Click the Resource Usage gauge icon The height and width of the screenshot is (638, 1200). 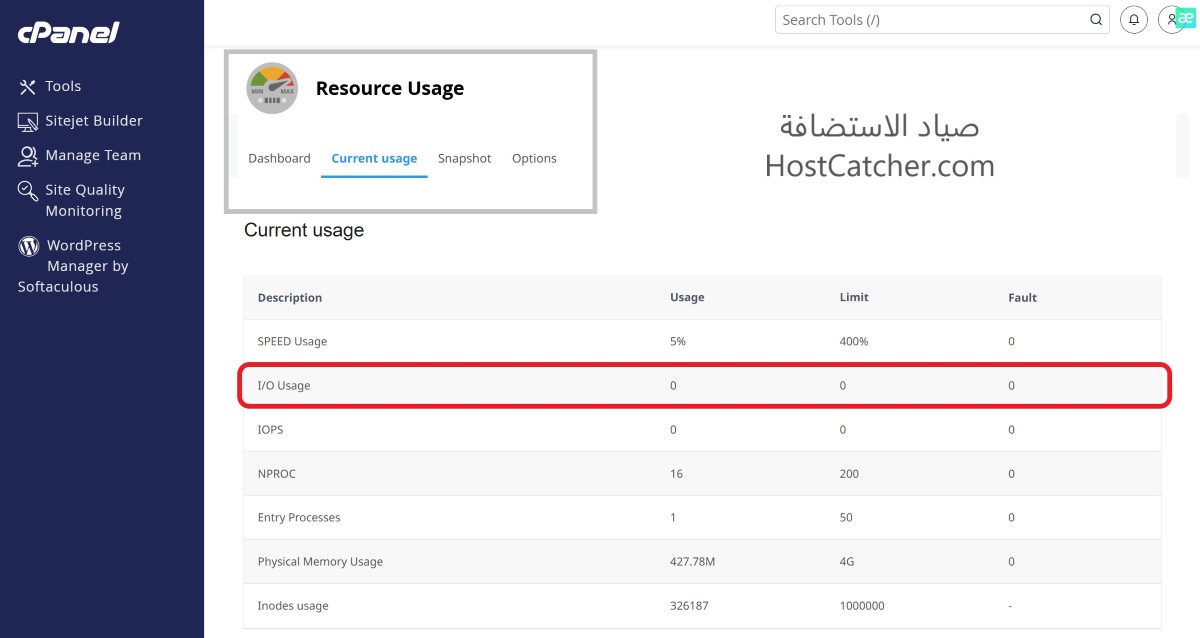pos(272,88)
